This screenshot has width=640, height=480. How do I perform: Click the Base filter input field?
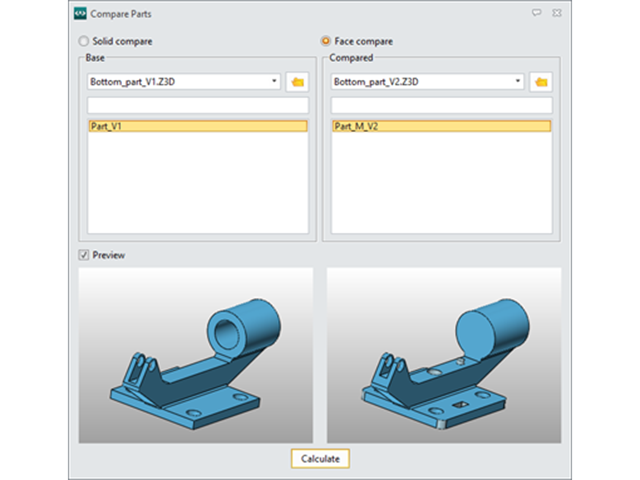pyautogui.click(x=198, y=105)
